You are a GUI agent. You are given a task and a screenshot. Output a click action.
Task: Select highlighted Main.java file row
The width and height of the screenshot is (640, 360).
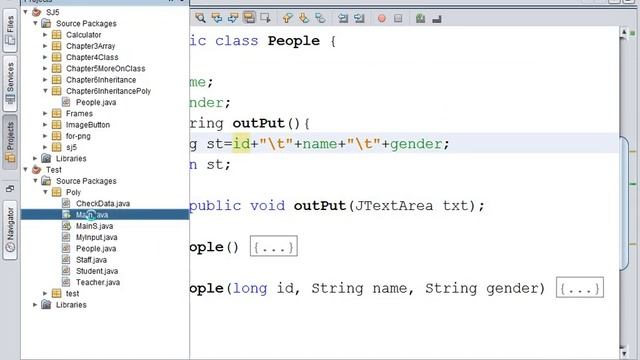[105, 214]
